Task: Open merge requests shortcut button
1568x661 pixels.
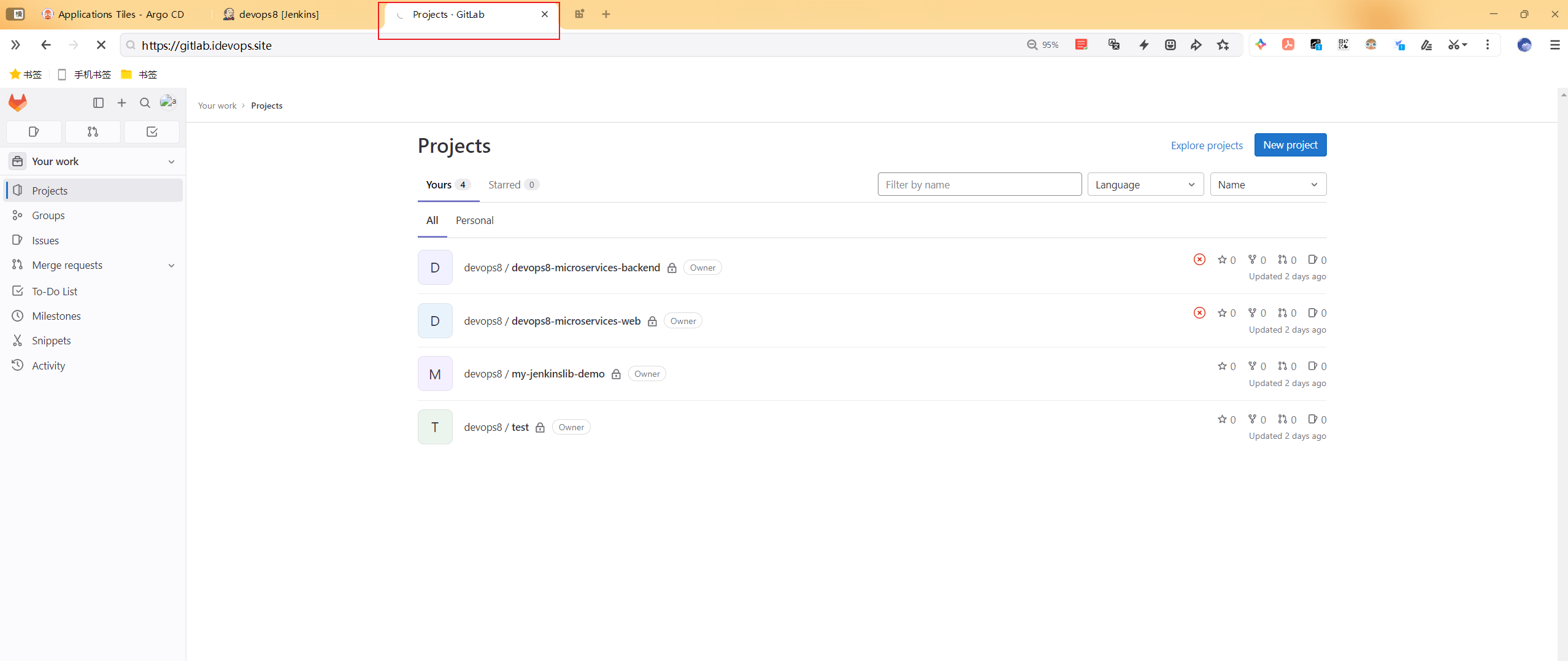Action: coord(93,131)
